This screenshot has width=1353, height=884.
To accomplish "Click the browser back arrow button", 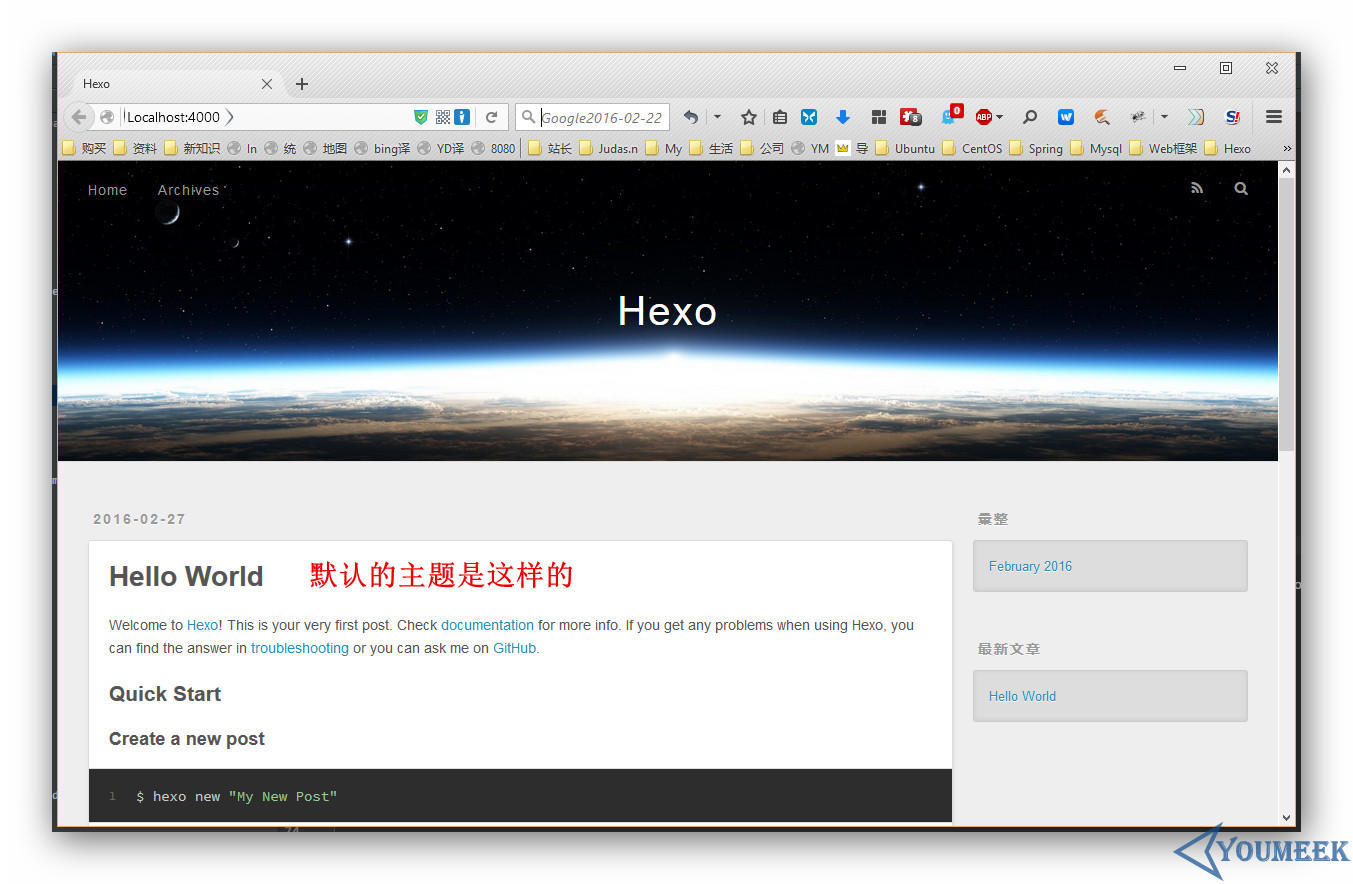I will (79, 117).
